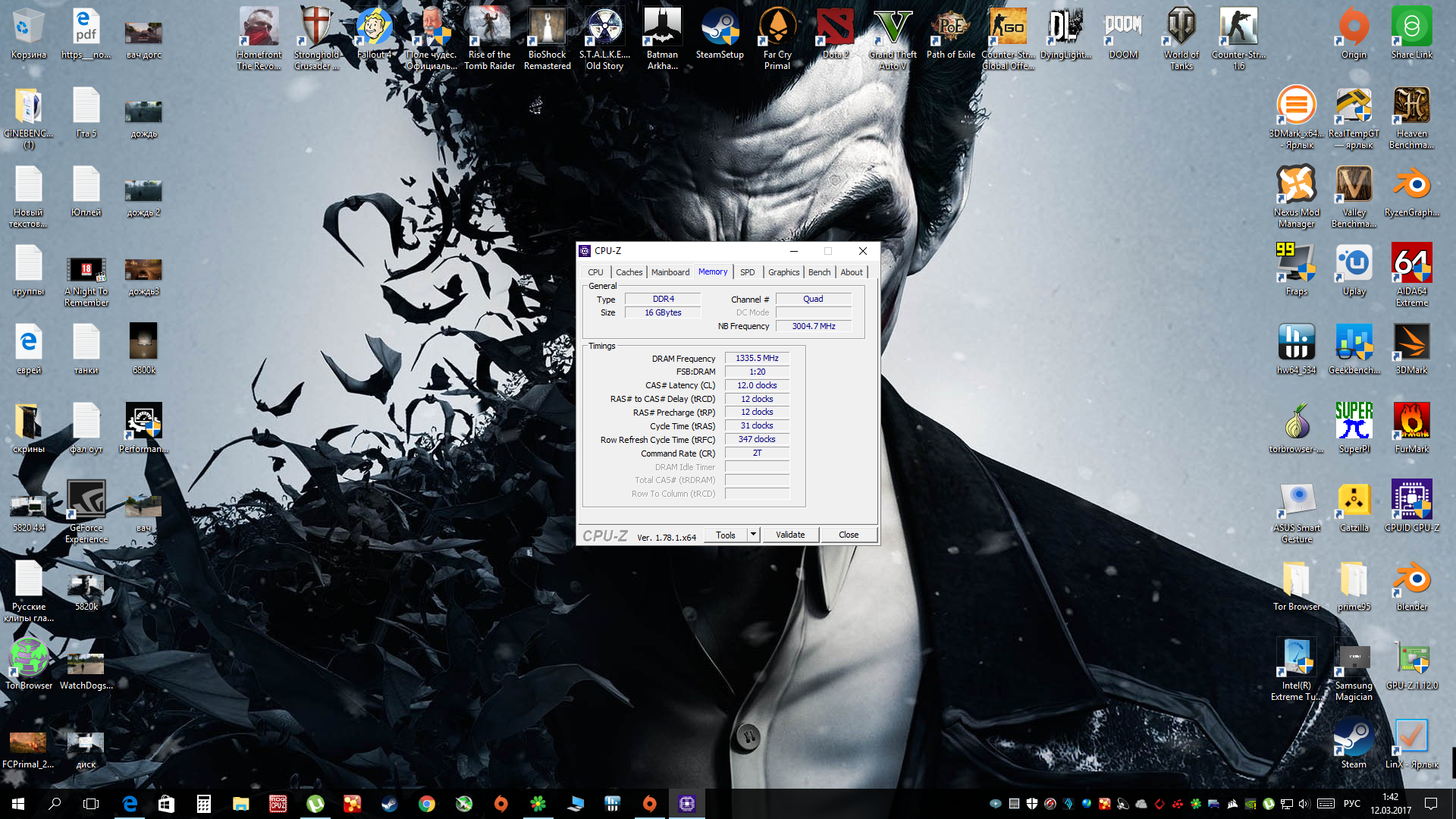Click the Validate button
The height and width of the screenshot is (819, 1456).
tap(790, 535)
